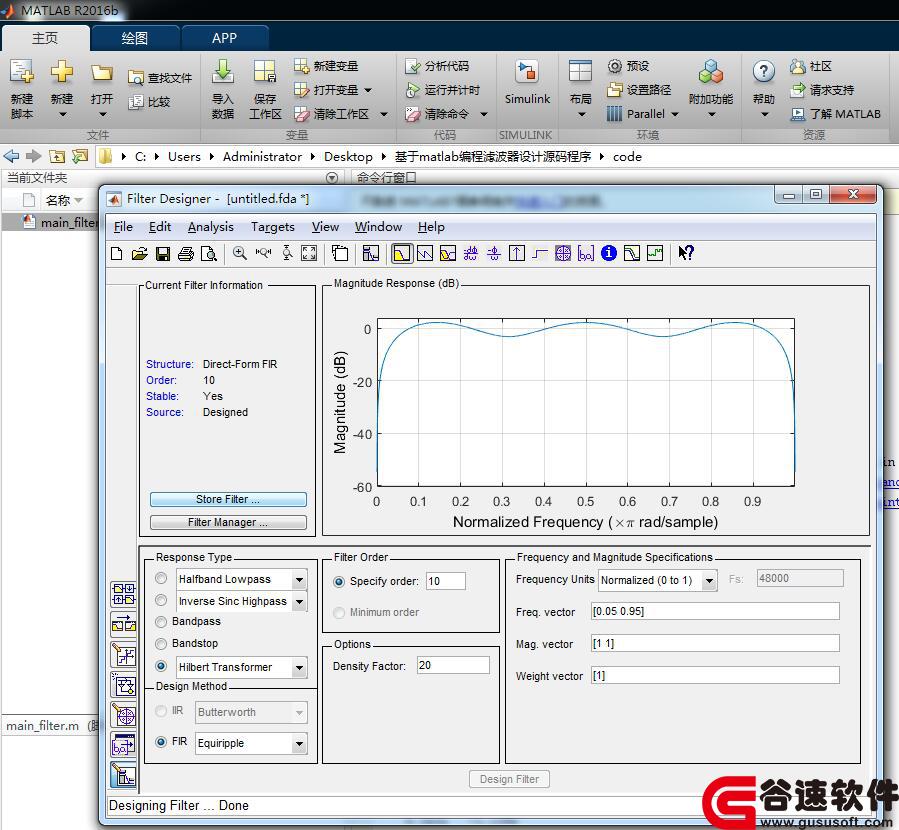This screenshot has width=899, height=830.
Task: Open Pole/Zero Editor sidebar icon
Action: coord(124,715)
